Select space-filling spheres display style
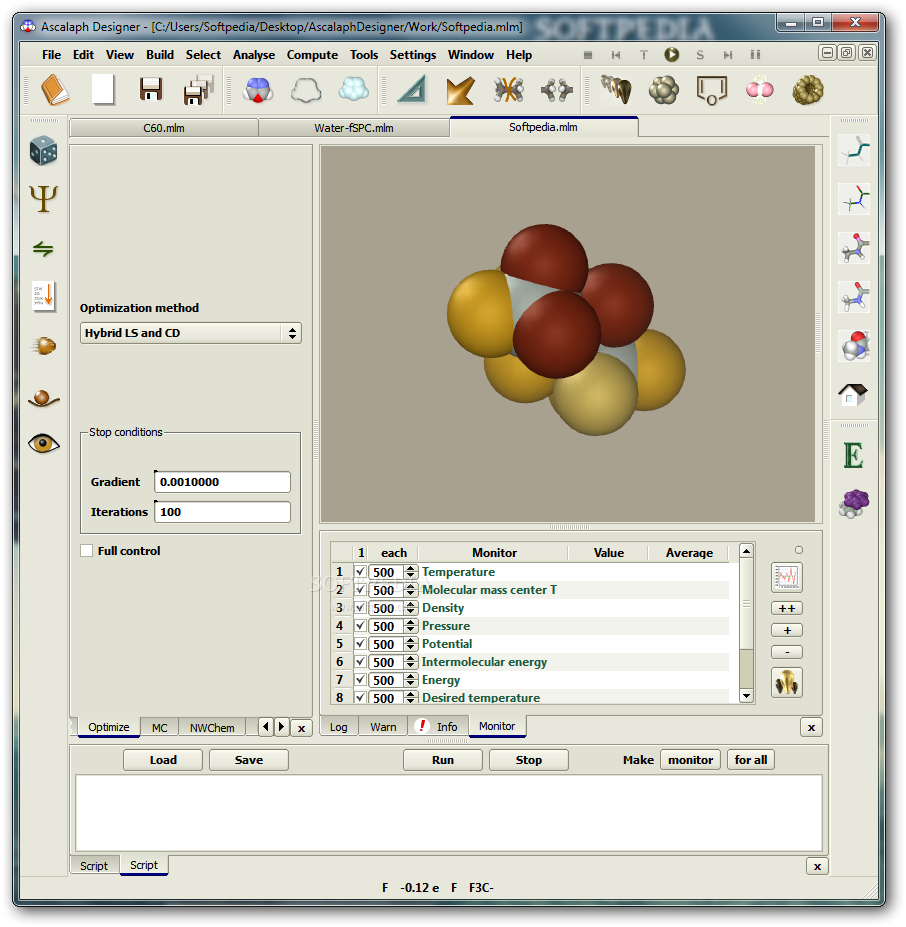Image resolution: width=906 pixels, height=927 pixels. click(x=854, y=345)
